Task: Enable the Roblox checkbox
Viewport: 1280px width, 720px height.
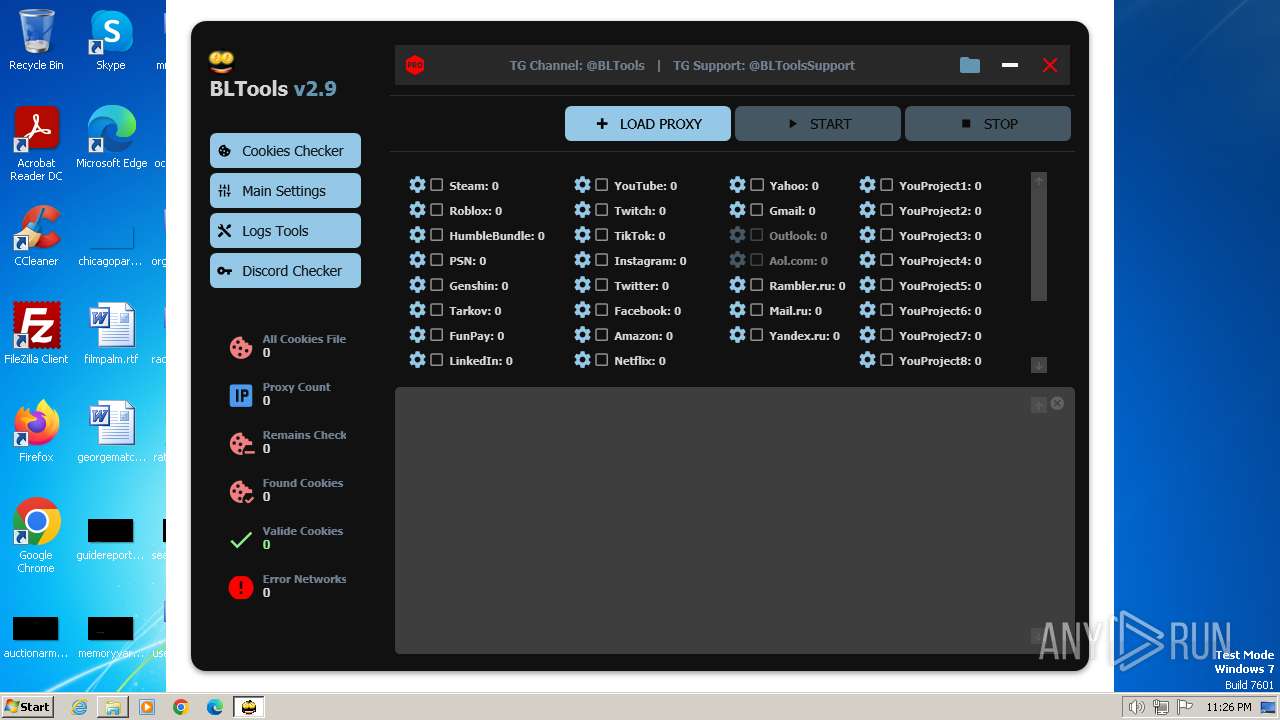Action: coord(437,210)
